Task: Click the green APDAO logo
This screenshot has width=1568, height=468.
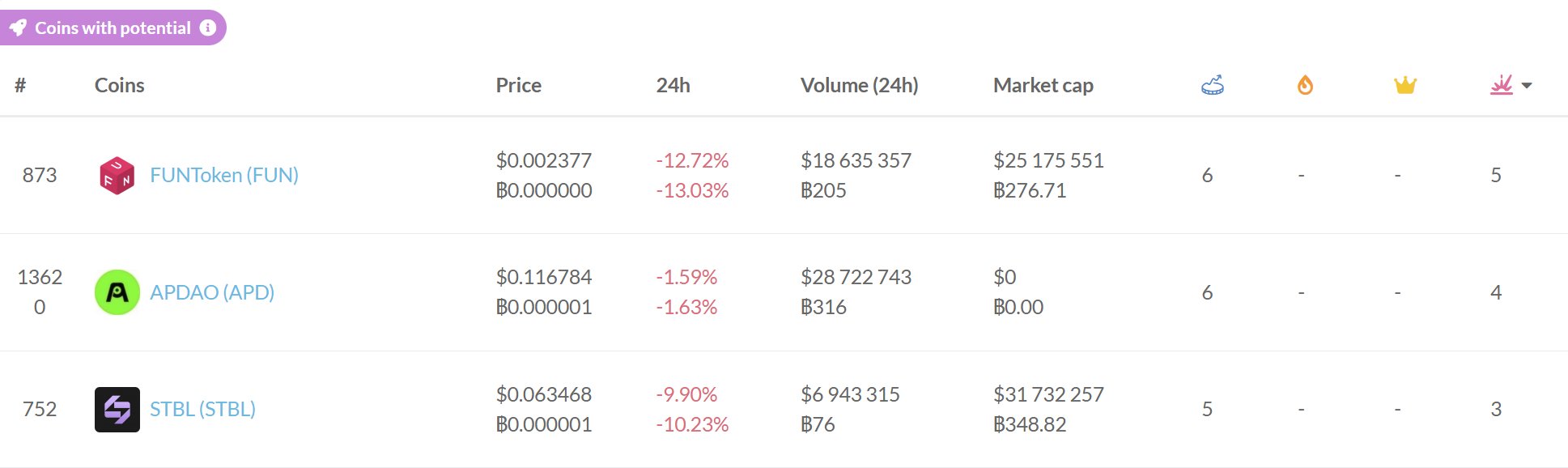Action: (117, 292)
